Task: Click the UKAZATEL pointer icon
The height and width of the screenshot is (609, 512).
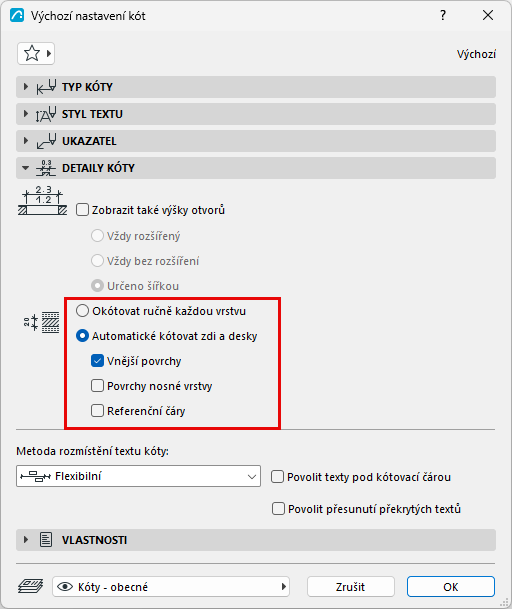Action: click(46, 141)
